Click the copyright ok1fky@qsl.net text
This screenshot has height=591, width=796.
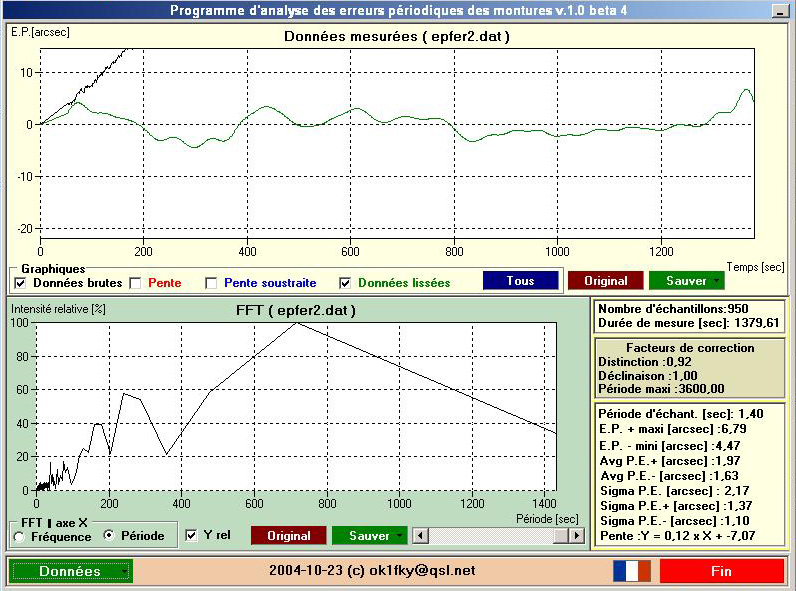(372, 571)
